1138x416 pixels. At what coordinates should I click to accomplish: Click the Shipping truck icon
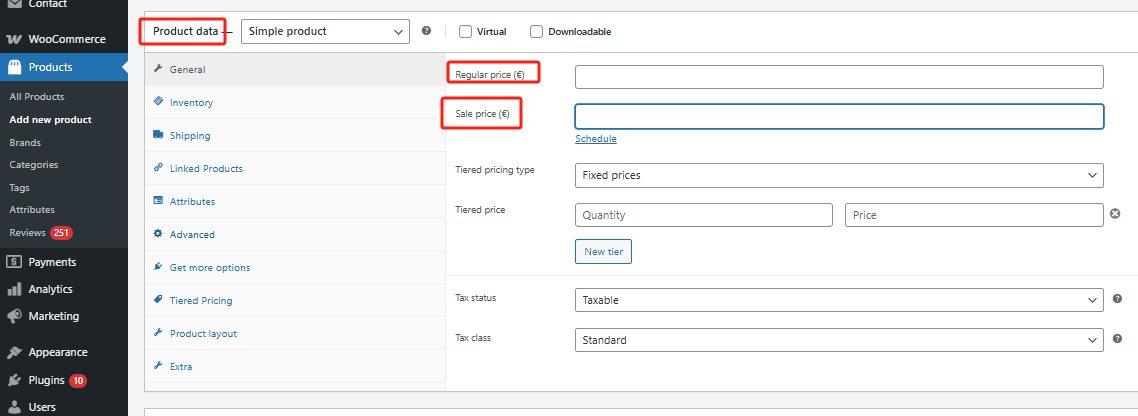pos(158,135)
